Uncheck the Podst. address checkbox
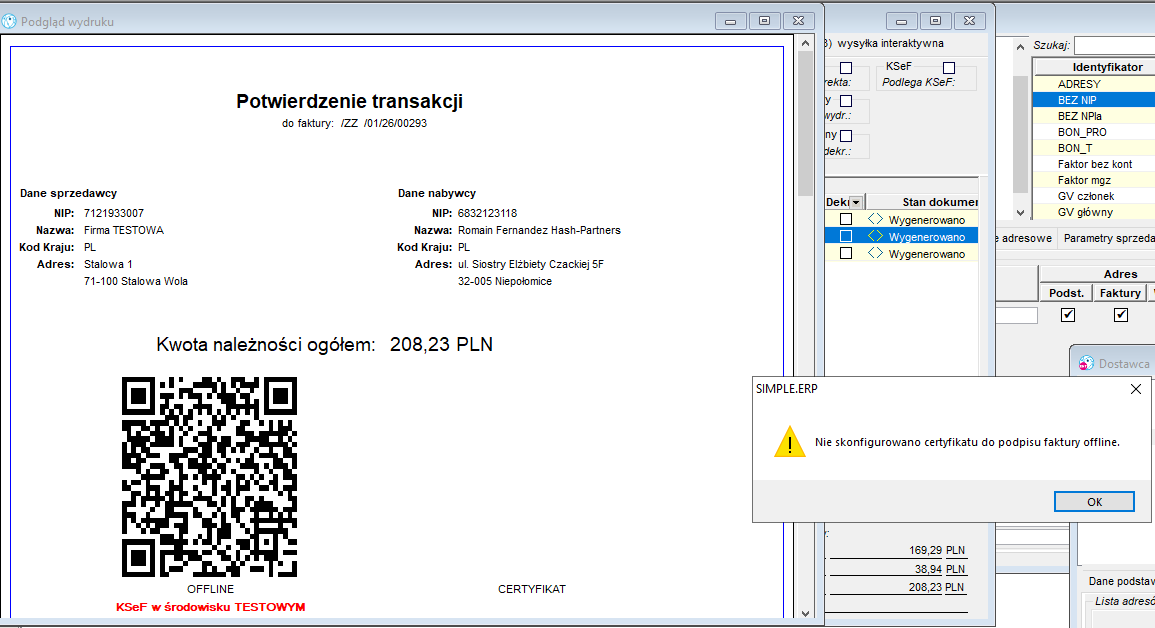1155x628 pixels. (x=1067, y=315)
